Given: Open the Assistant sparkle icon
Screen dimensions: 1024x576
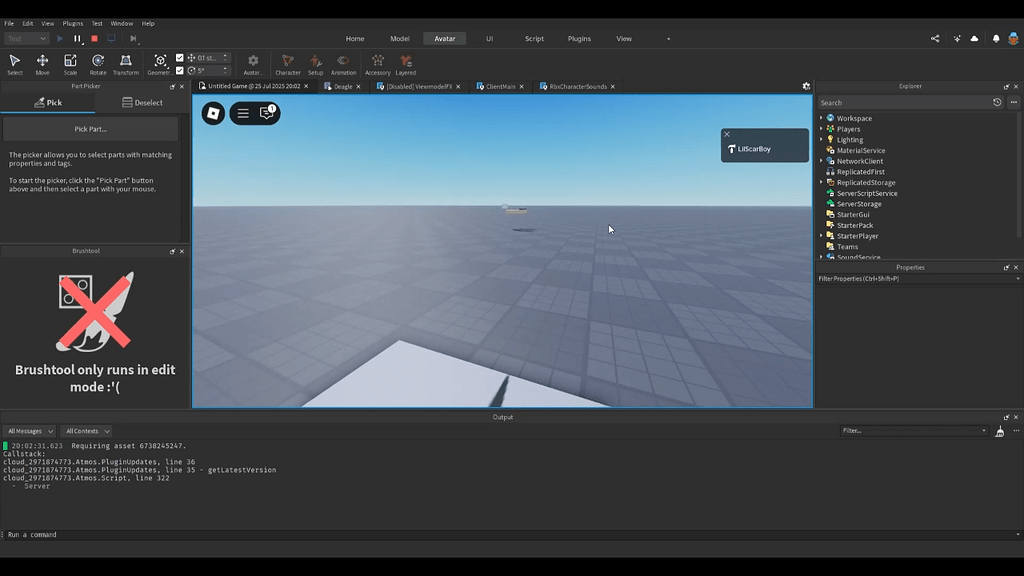Looking at the screenshot, I should click(x=957, y=39).
